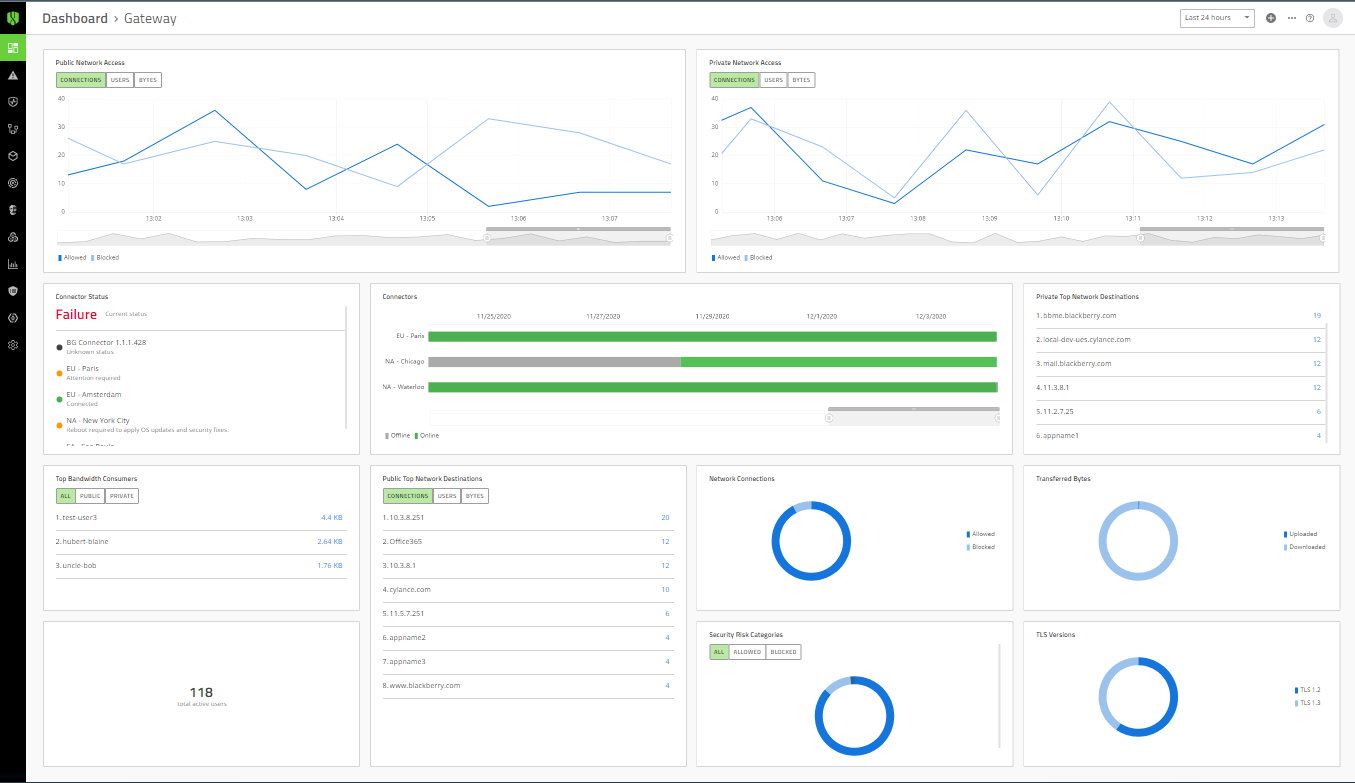Toggle Offline legend in Connectors chart
This screenshot has width=1355, height=783.
pyautogui.click(x=397, y=436)
